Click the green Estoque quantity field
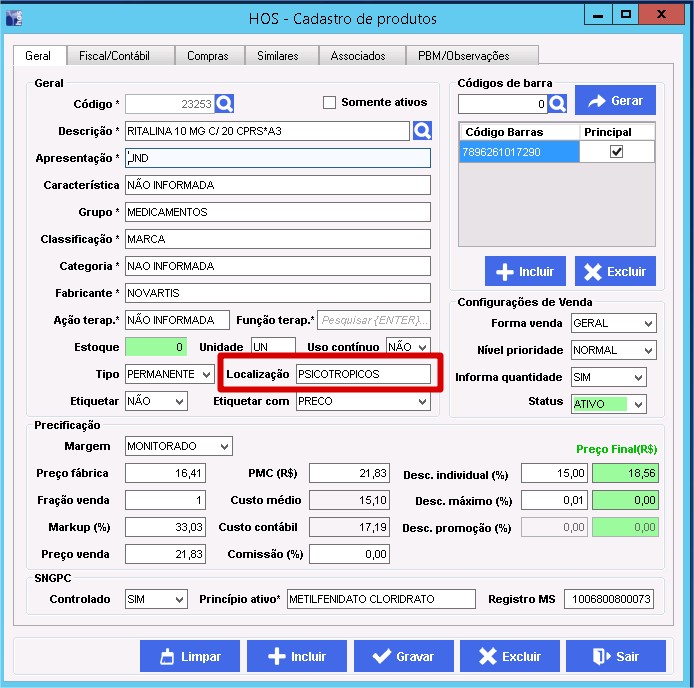The width and height of the screenshot is (694, 688). [x=156, y=347]
